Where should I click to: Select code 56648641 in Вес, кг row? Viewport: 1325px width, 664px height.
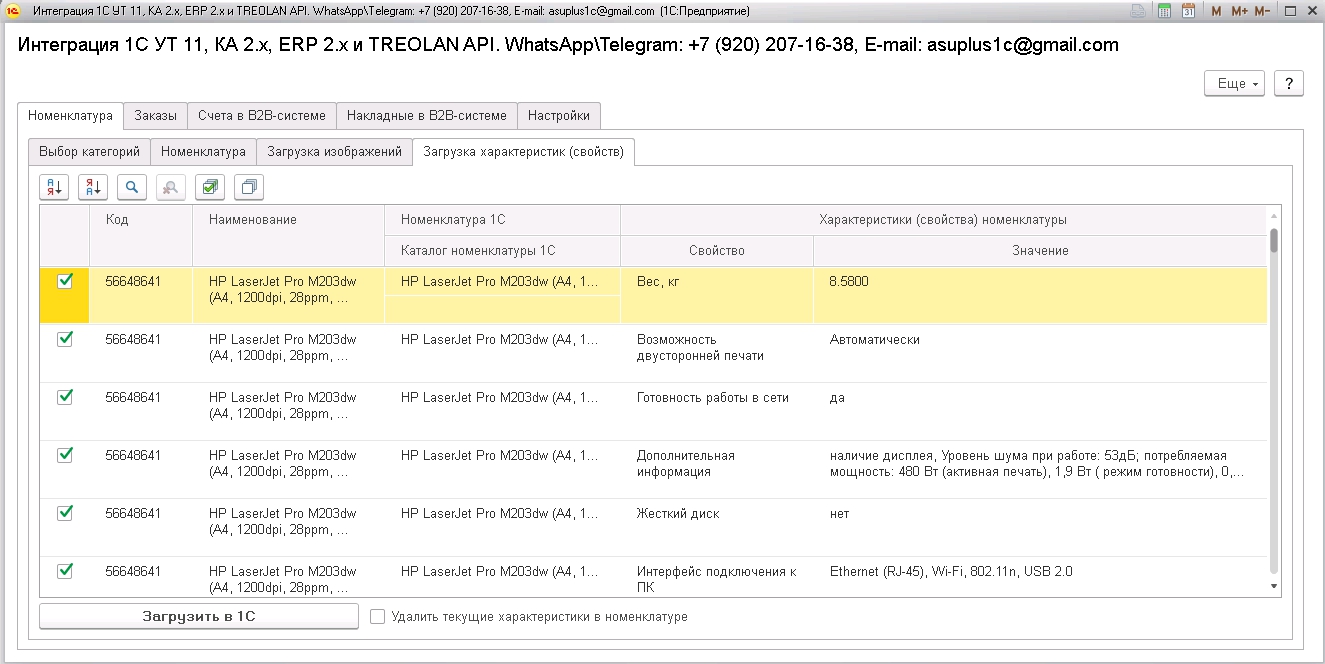(x=141, y=295)
